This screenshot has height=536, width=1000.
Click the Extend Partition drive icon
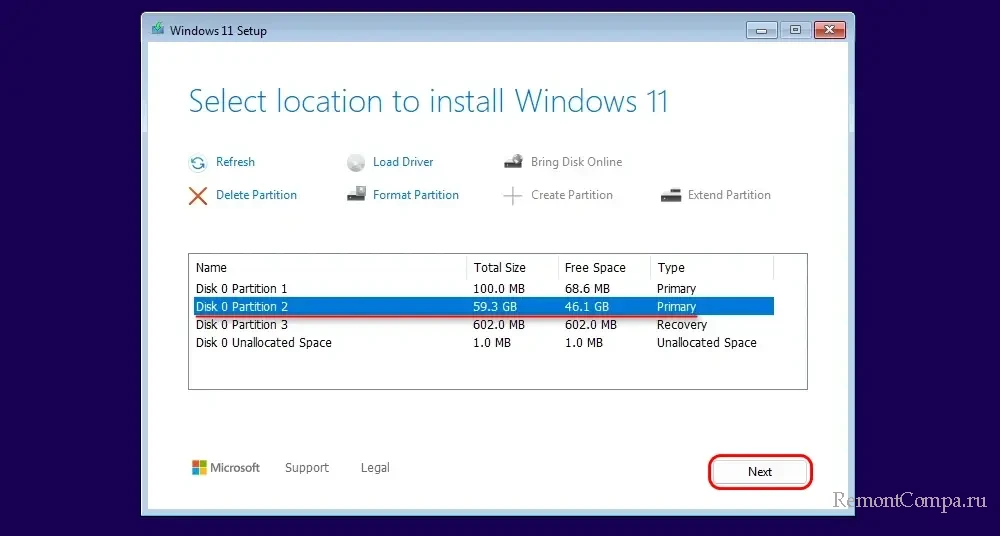coord(671,195)
